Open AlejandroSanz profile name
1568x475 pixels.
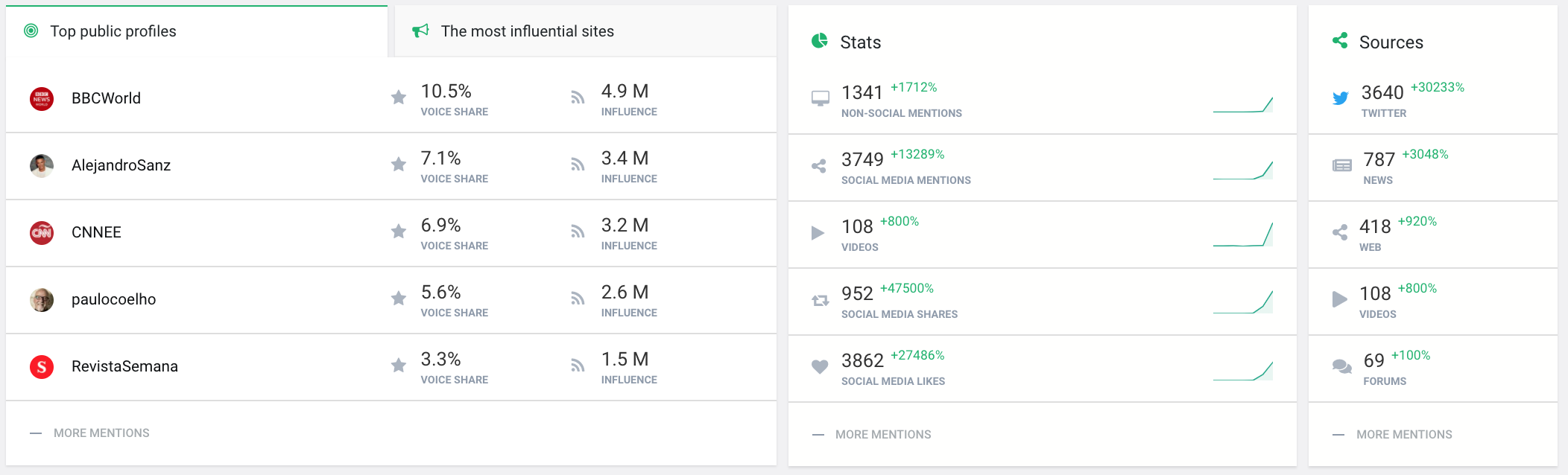coord(121,165)
